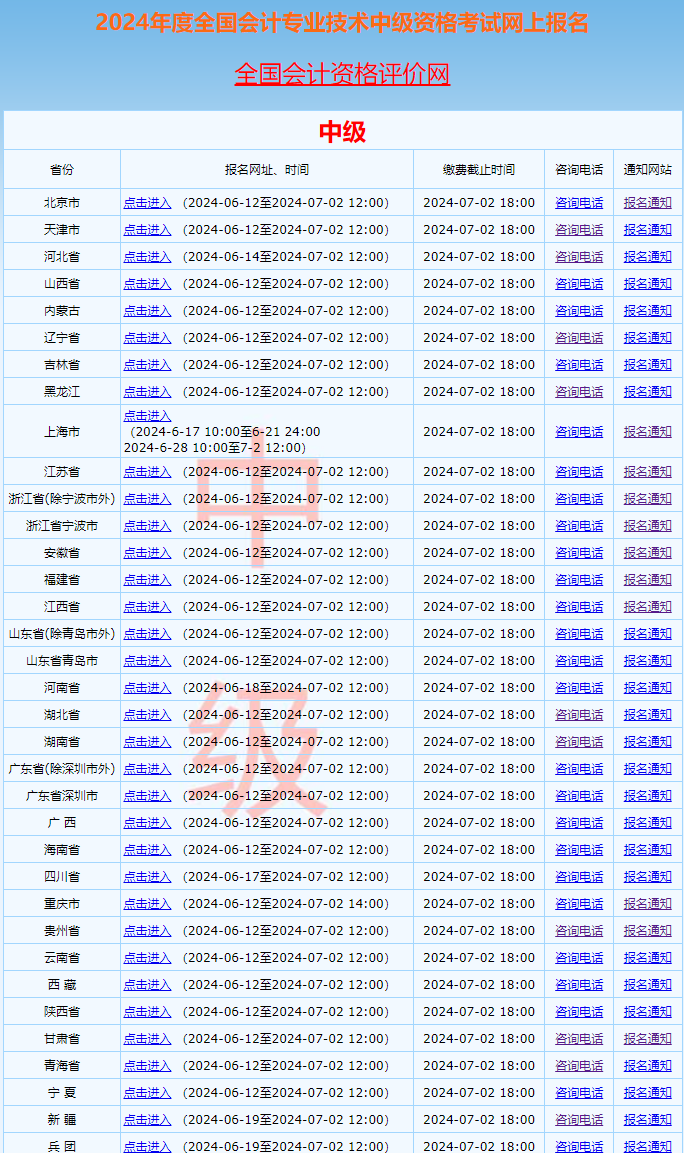Open 报名通知 for 天津市
This screenshot has width=684, height=1153.
(x=647, y=230)
